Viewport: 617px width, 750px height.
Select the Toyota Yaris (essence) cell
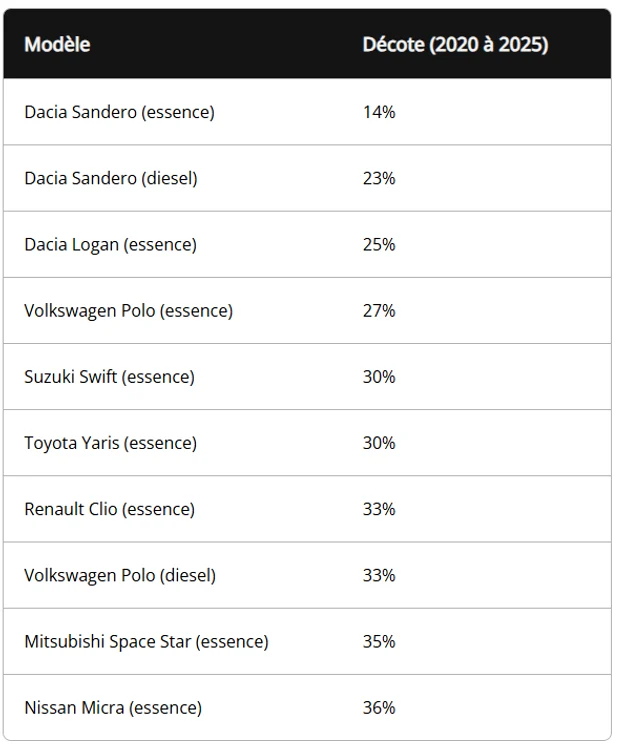110,442
